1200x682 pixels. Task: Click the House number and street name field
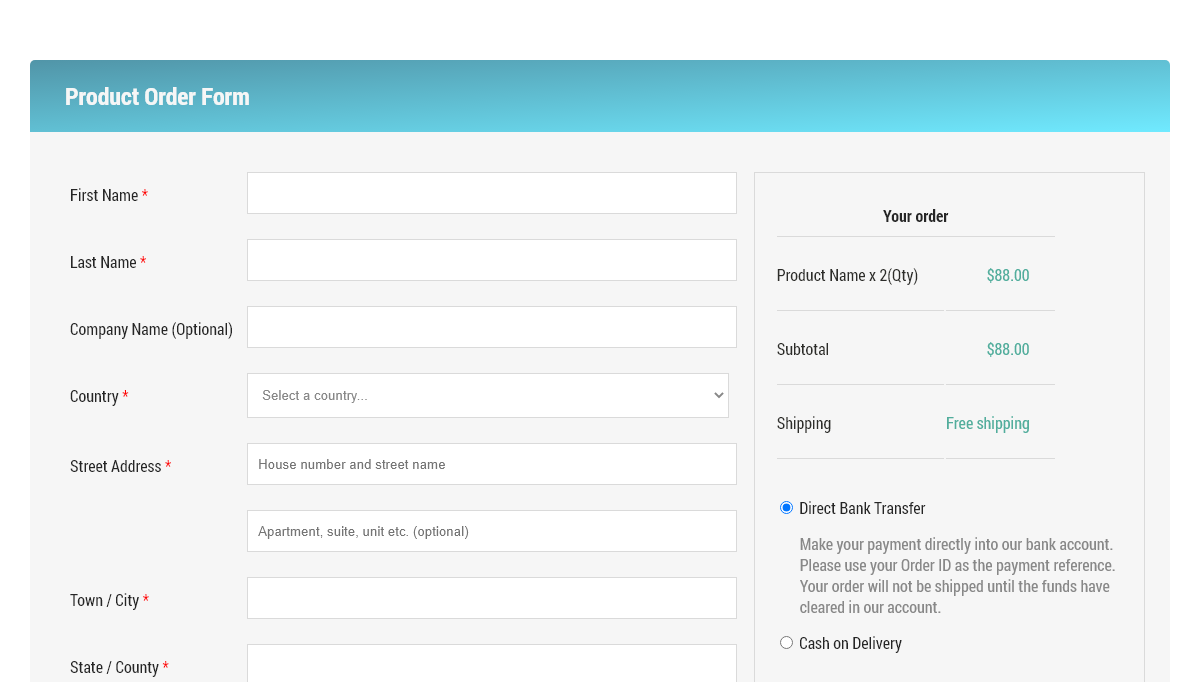(491, 464)
